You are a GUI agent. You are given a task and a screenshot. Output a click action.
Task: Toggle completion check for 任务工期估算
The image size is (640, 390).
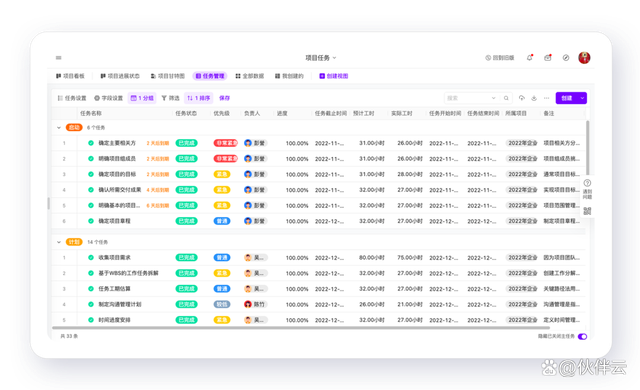[x=91, y=289]
